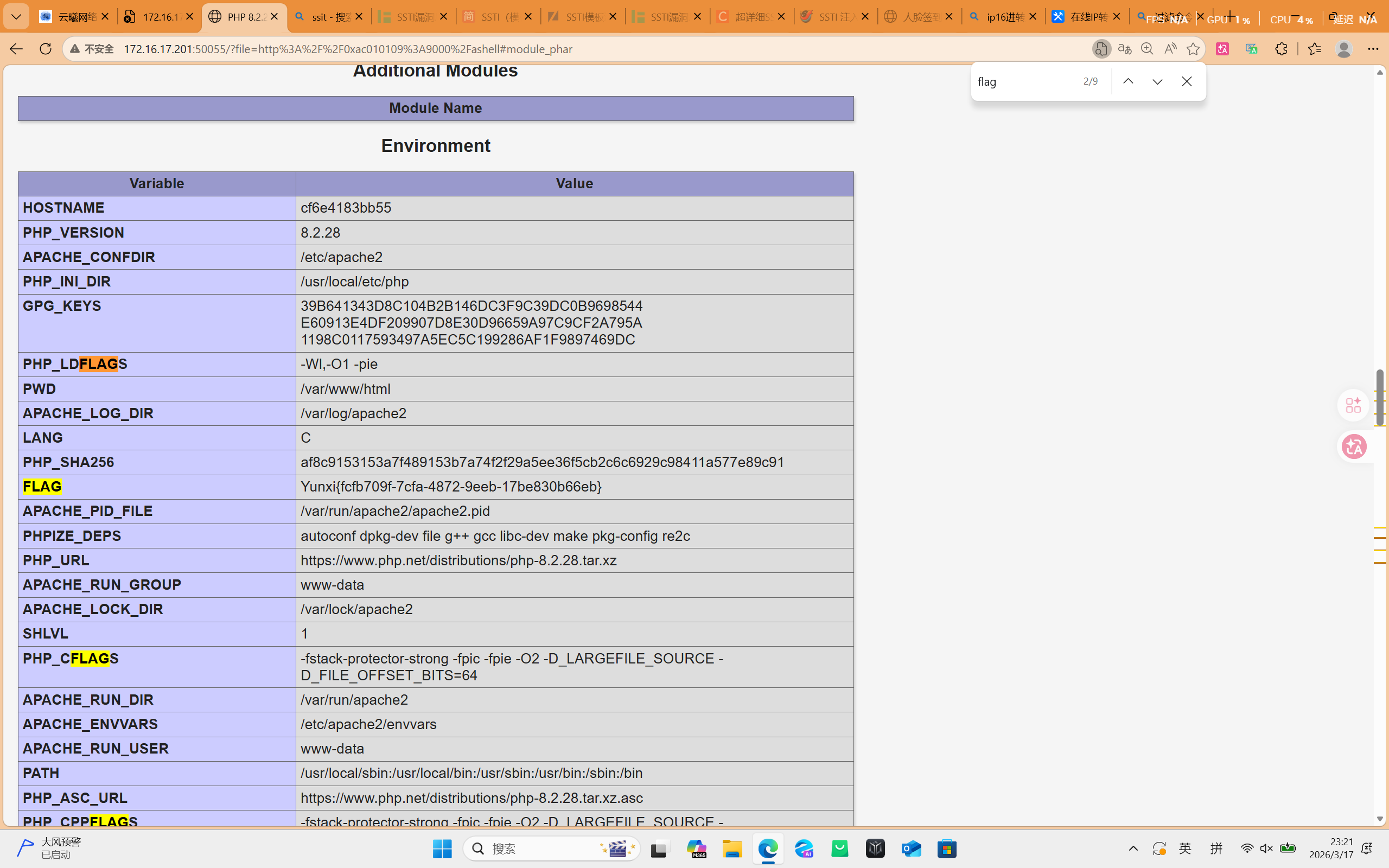The image size is (1389, 868).
Task: Jump to next find result
Action: tap(1157, 81)
